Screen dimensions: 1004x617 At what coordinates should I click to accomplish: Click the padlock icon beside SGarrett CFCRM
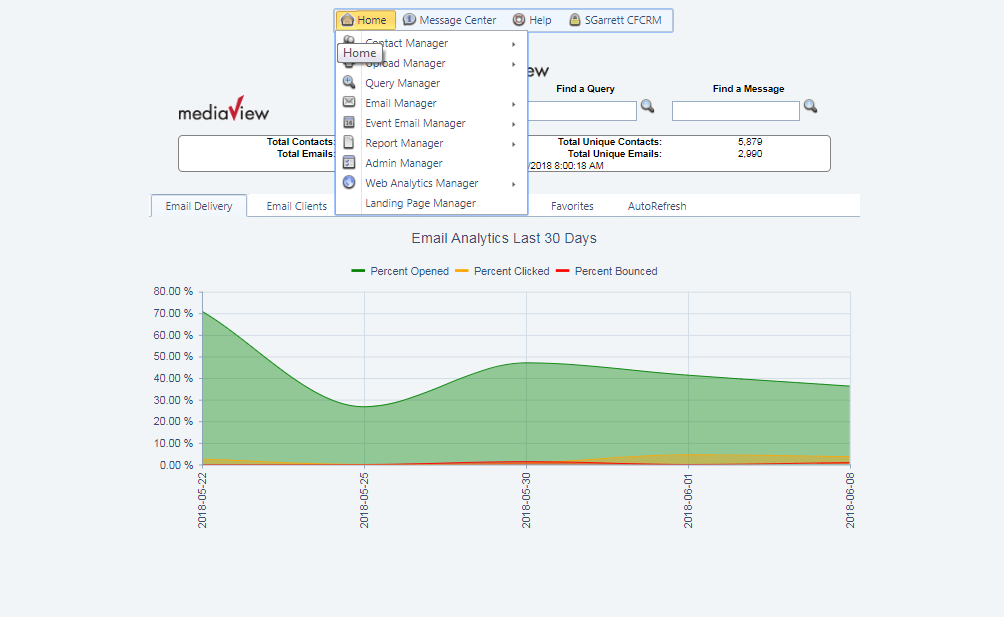tap(575, 20)
